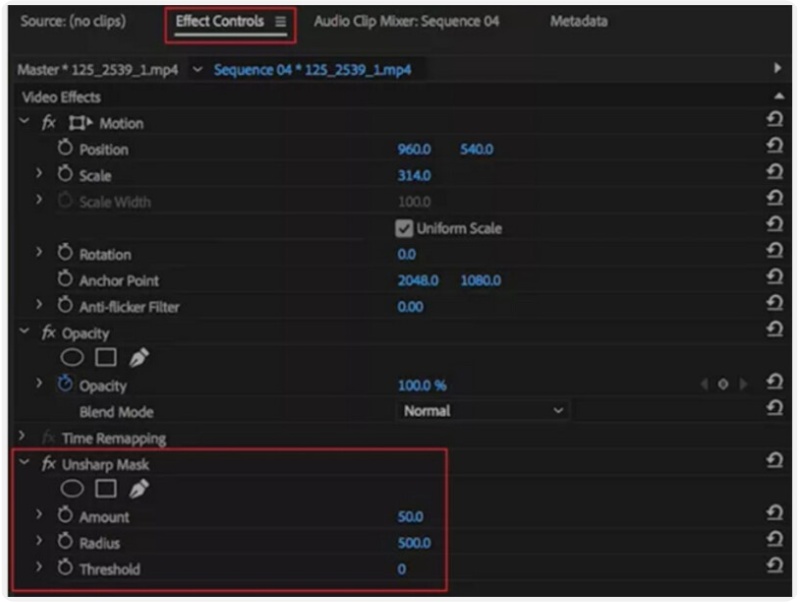Open the Blend Mode dropdown
Screen dimensions: 800x602
pos(480,409)
